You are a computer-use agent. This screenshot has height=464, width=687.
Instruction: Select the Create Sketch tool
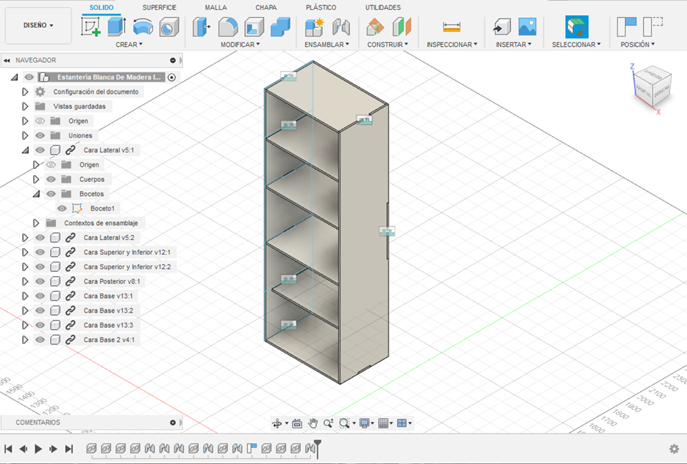pos(91,27)
